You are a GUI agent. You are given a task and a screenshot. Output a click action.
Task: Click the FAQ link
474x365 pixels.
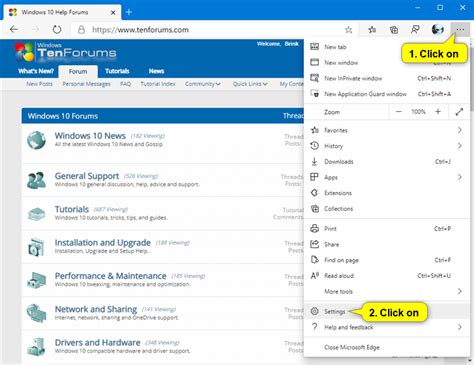pyautogui.click(x=125, y=84)
